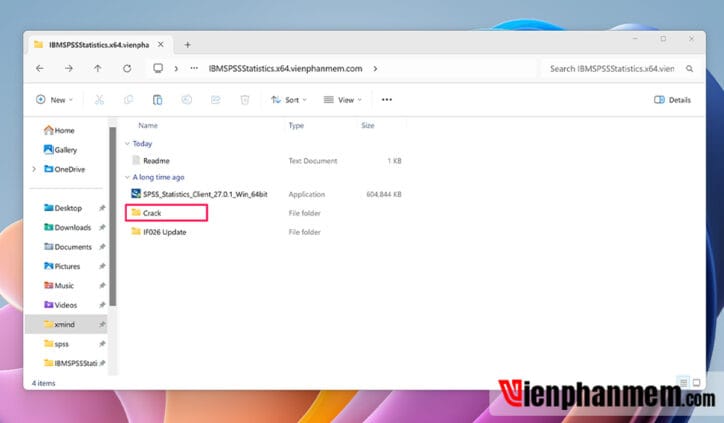Select IBMSPSSStati folder in sidebar
The height and width of the screenshot is (423, 724).
coord(71,363)
